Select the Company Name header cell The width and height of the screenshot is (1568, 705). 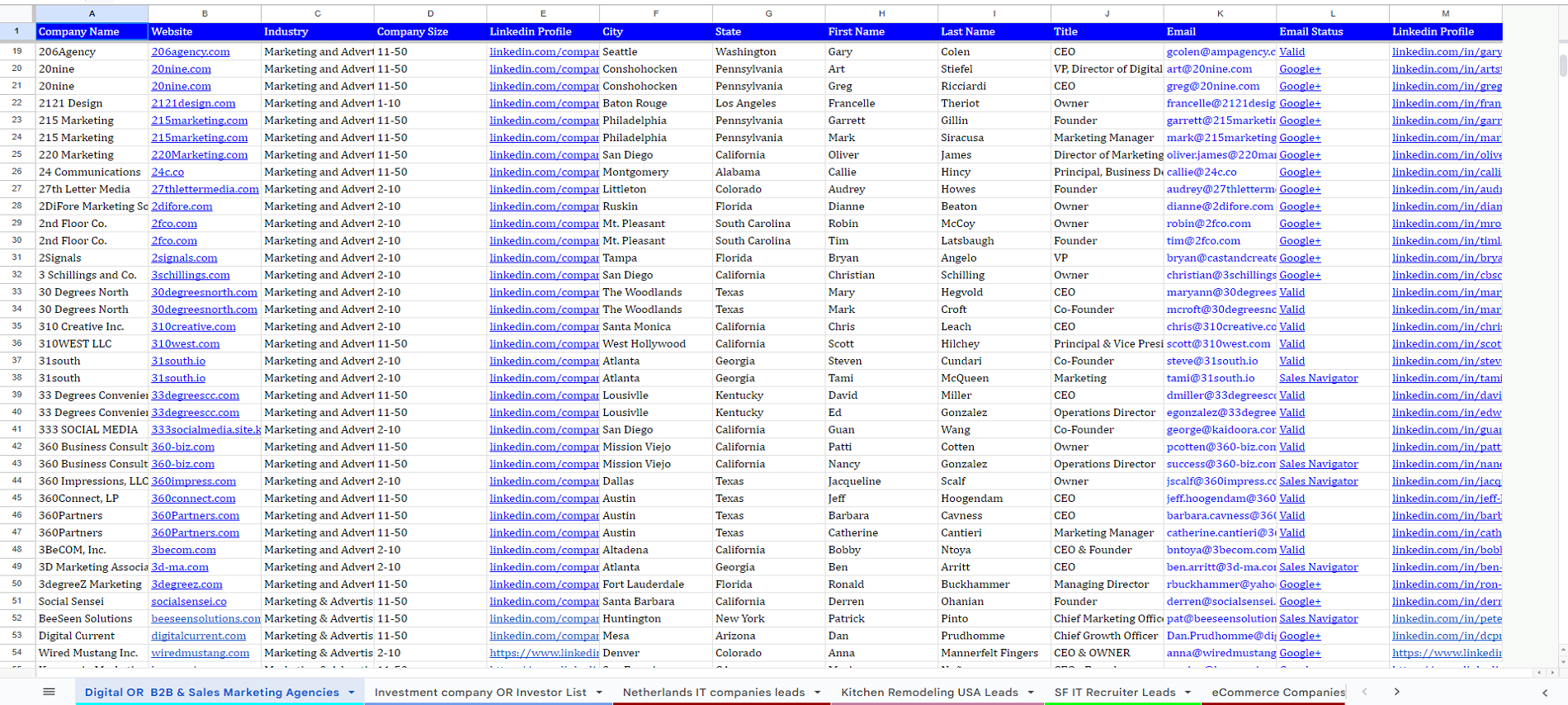pos(92,31)
